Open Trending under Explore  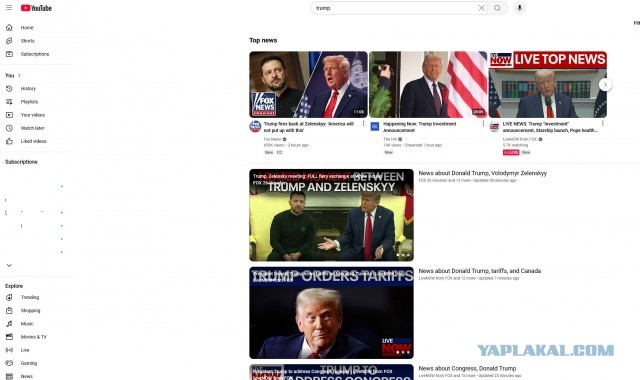30,298
